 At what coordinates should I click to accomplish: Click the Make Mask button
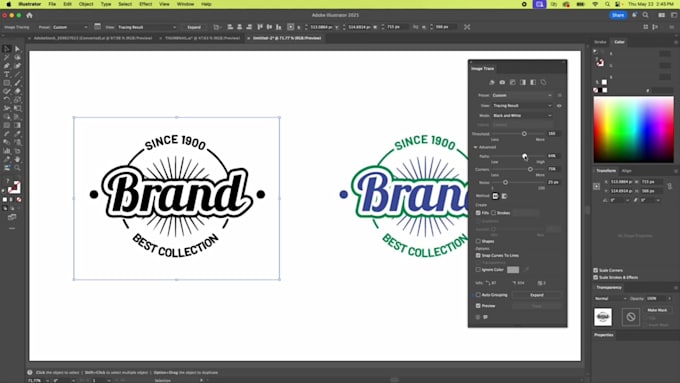(657, 310)
